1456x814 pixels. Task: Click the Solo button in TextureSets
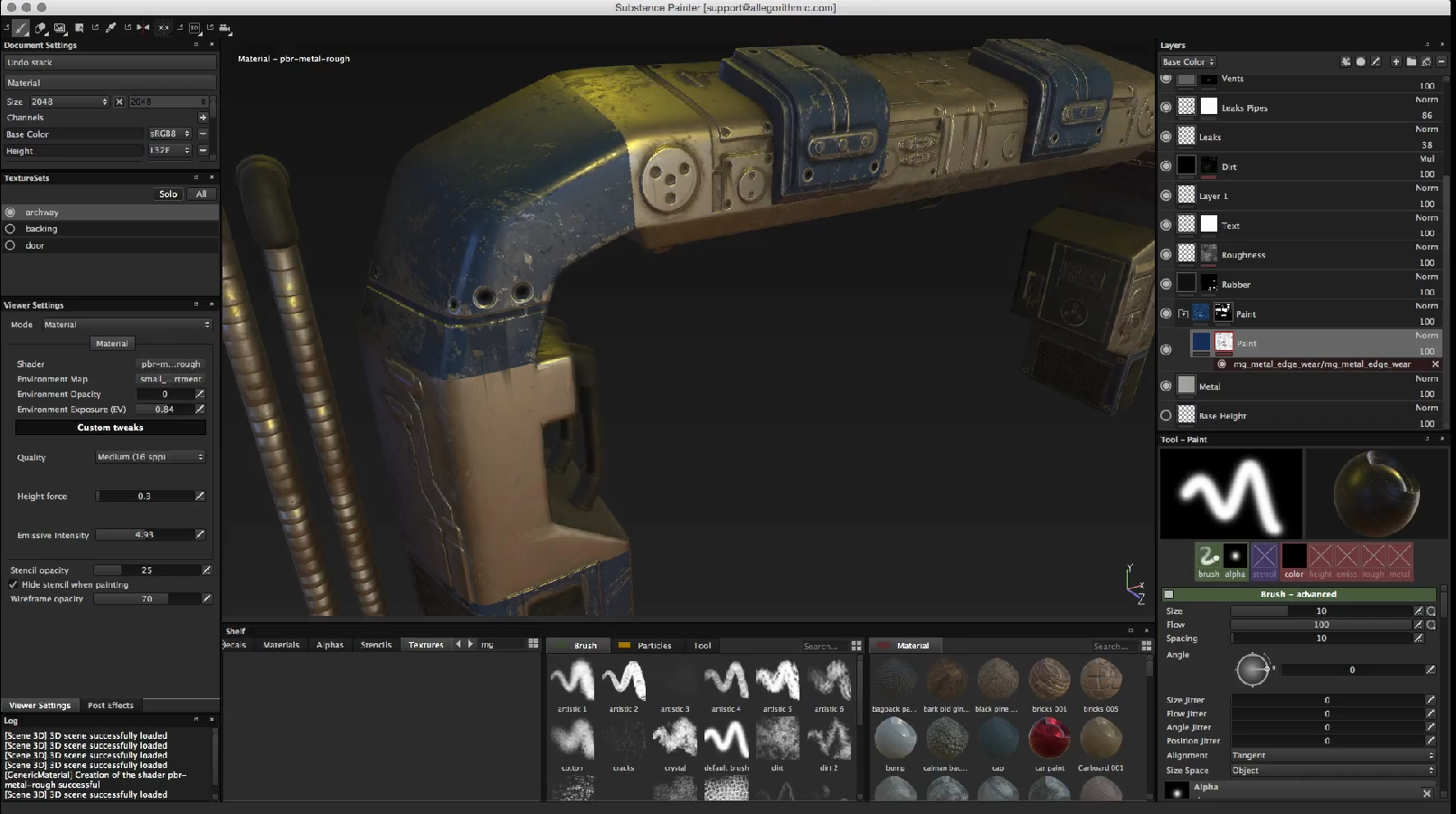168,194
